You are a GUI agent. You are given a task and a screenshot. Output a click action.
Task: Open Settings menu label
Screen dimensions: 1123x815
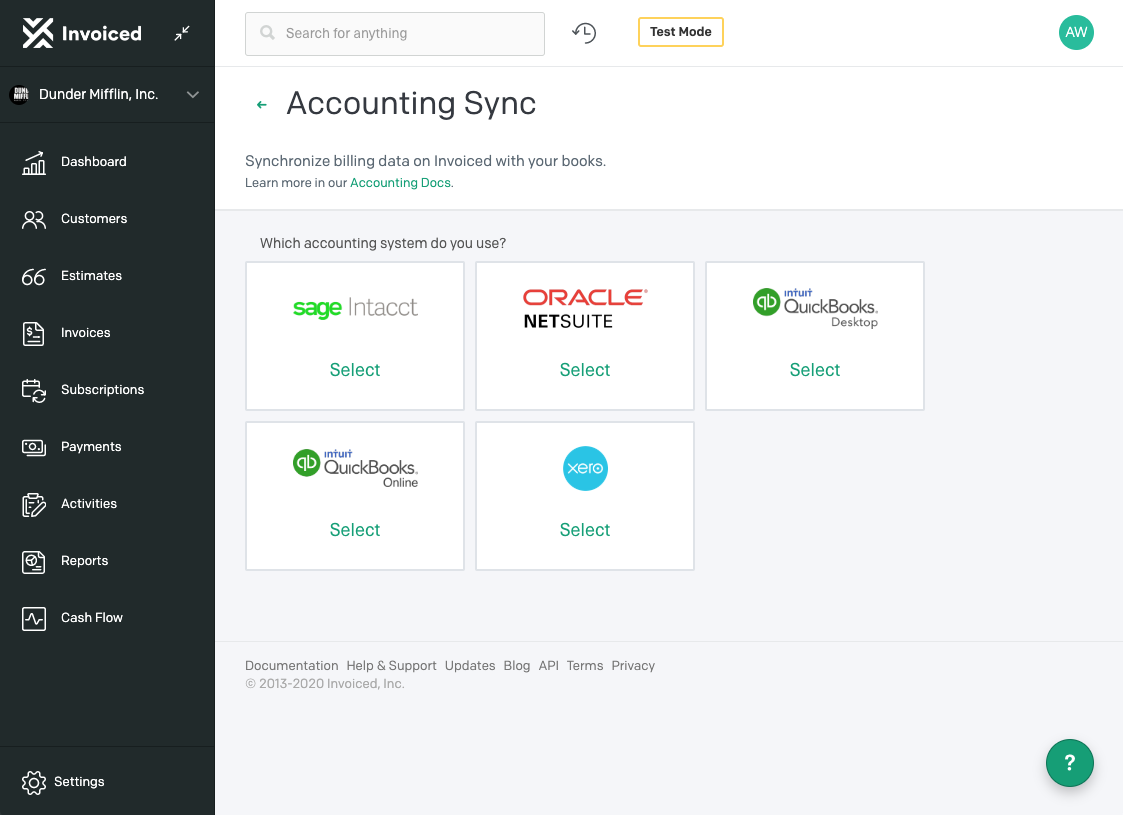[79, 781]
